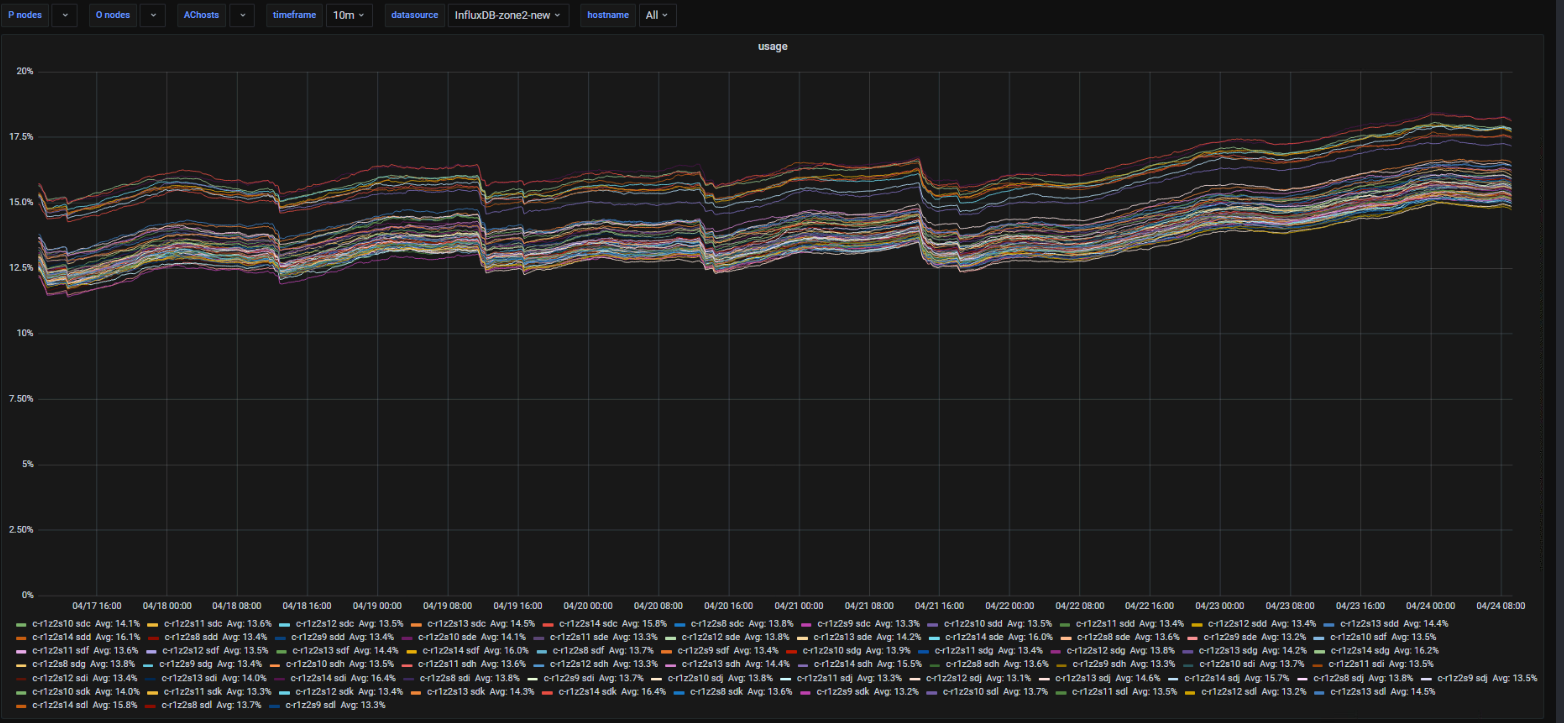Click orange line icon beside c-r1z2s14 sdl

pyautogui.click(x=22, y=705)
